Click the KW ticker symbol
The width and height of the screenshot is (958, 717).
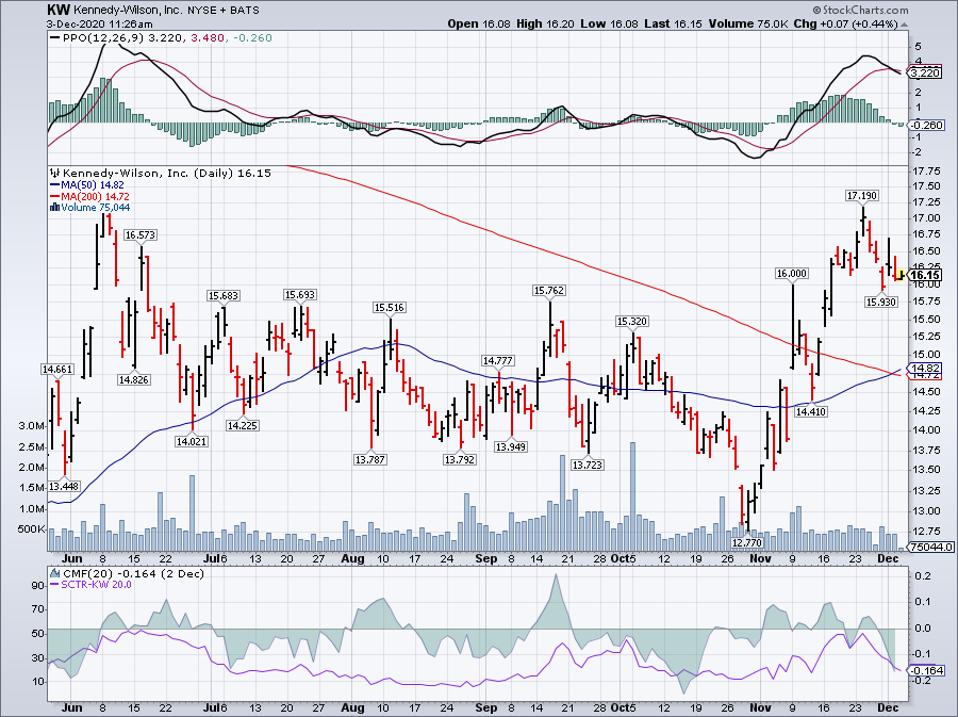(x=58, y=10)
